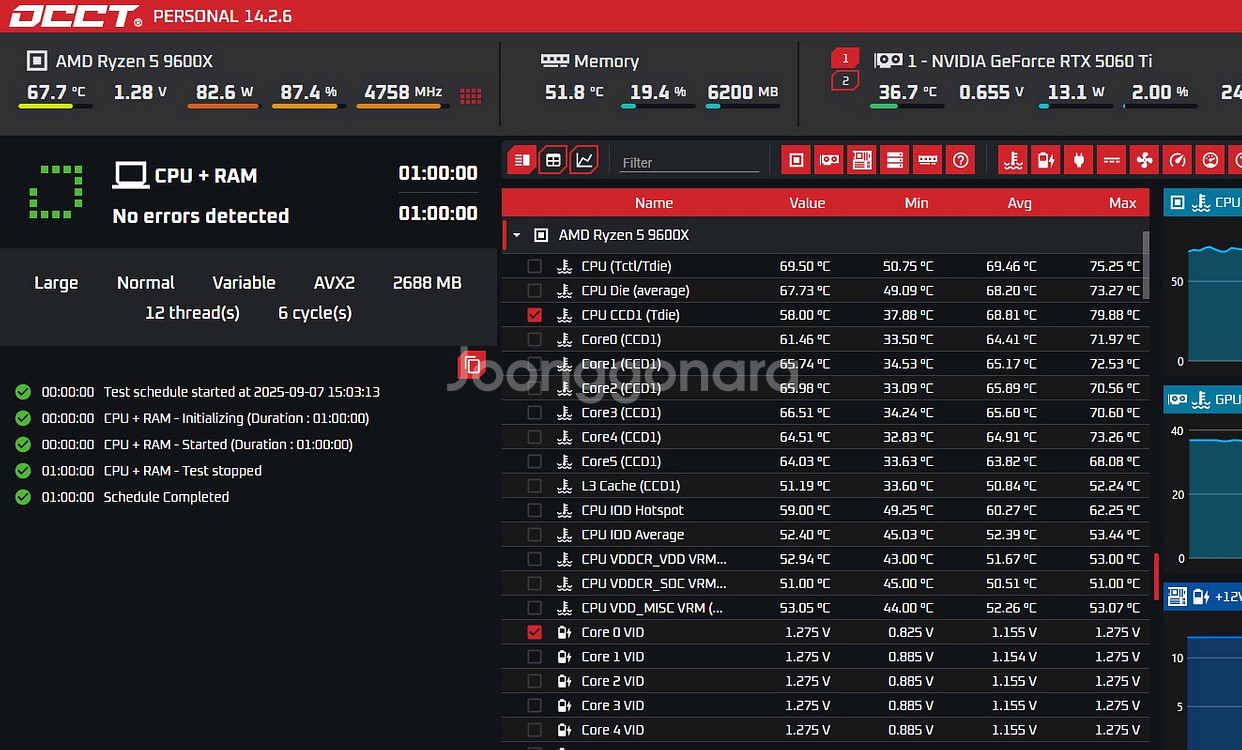Click the '12 thread(s)' setting

[192, 313]
